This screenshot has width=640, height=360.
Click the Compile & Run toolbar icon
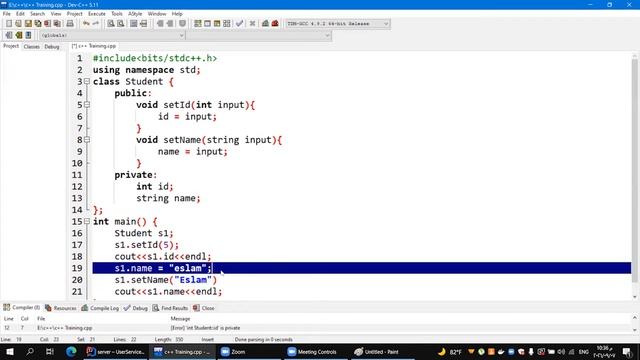pos(217,24)
